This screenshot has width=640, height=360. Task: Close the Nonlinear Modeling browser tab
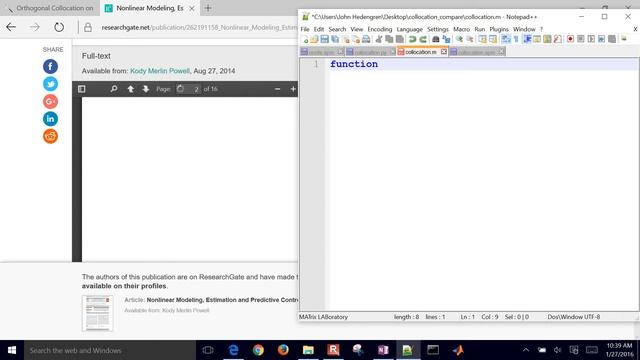192,9
